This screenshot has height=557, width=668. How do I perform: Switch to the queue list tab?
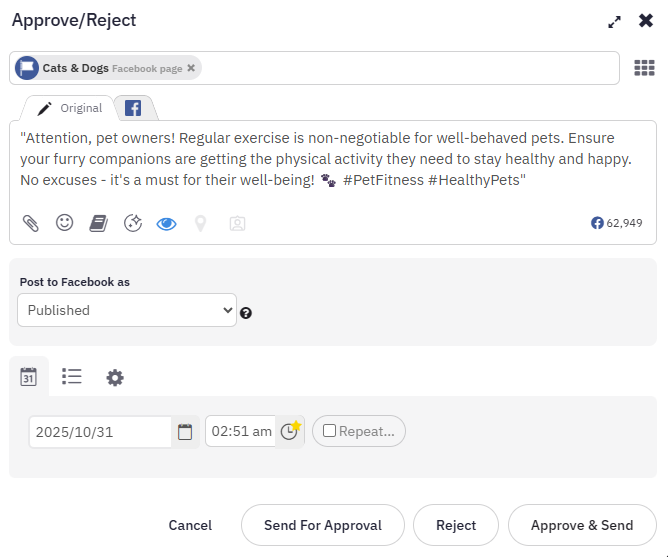click(x=72, y=377)
